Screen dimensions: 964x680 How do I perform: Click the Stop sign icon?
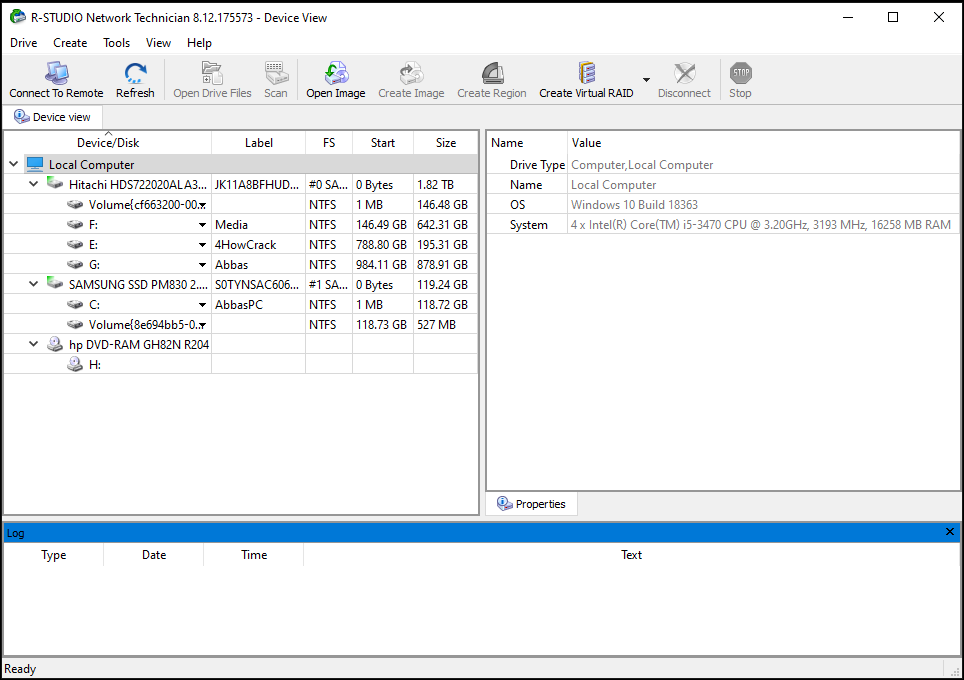pyautogui.click(x=741, y=73)
